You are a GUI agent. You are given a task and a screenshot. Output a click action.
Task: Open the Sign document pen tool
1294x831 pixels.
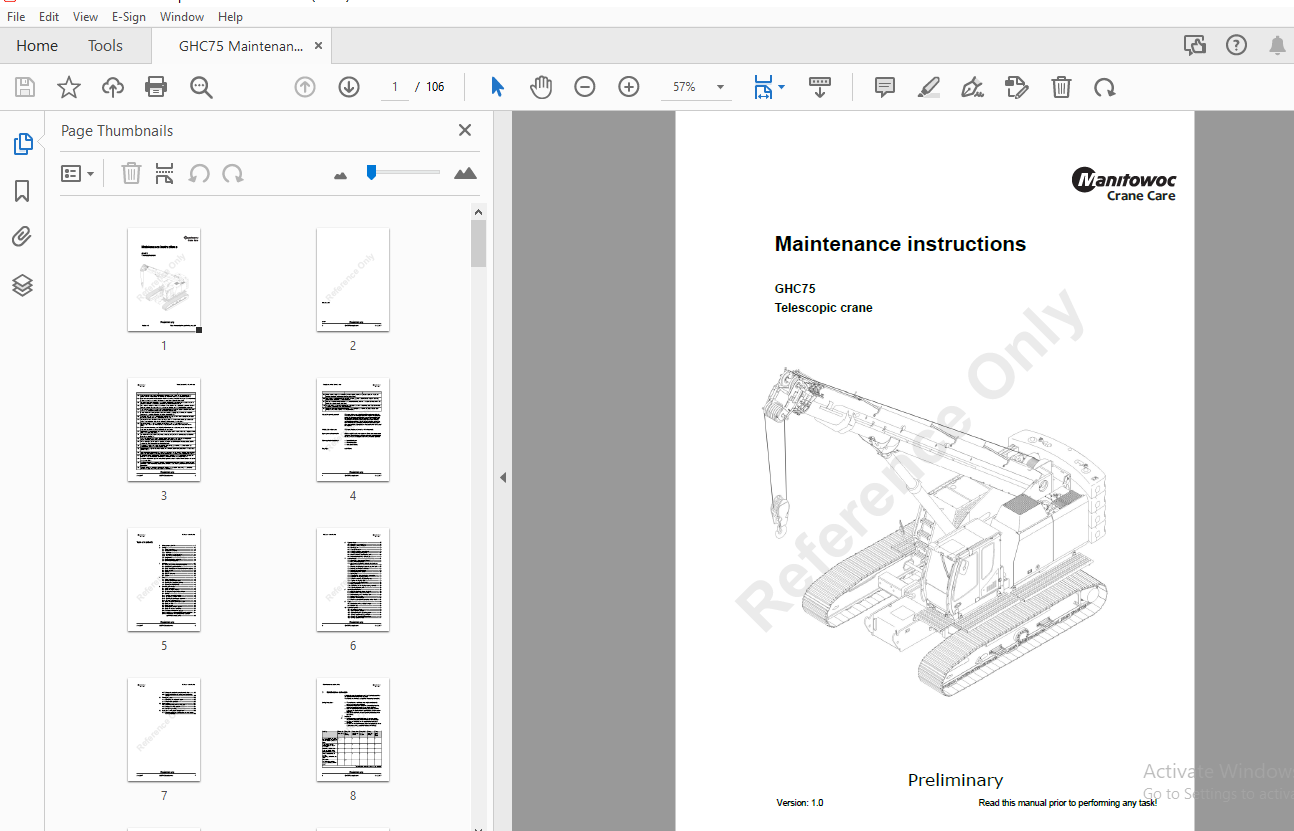pos(973,87)
